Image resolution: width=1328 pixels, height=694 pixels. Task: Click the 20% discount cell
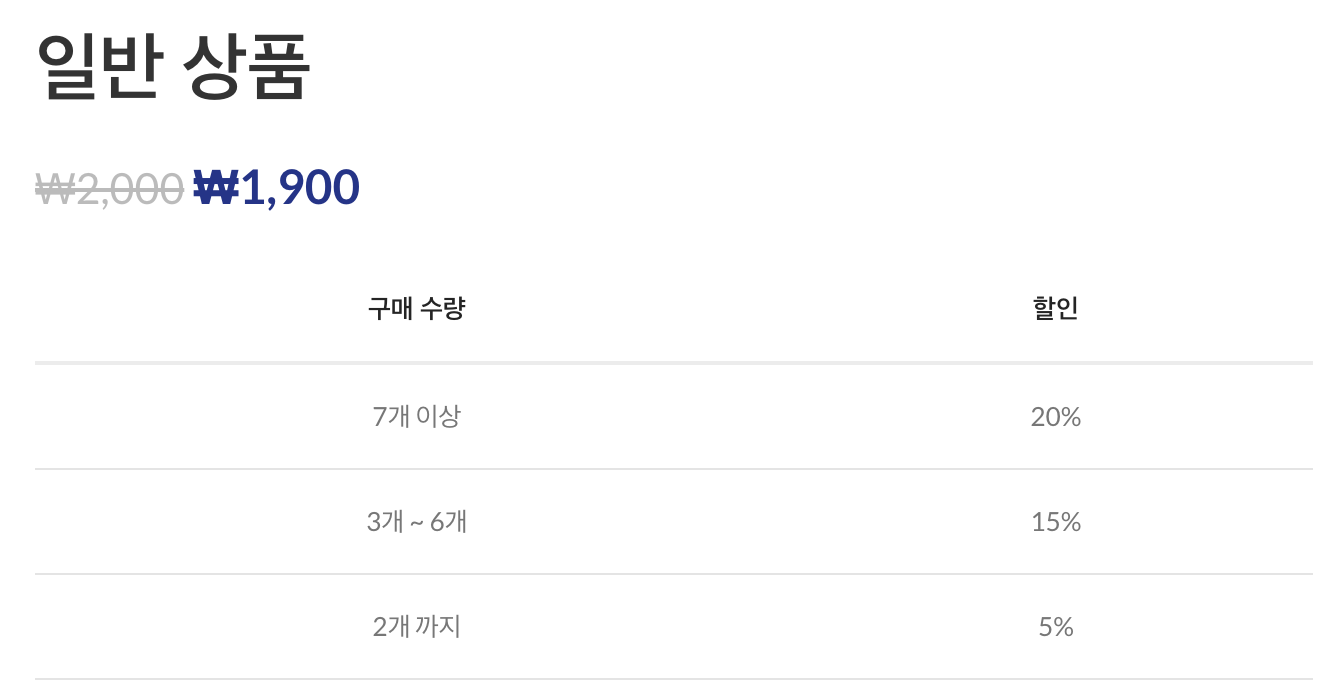[x=1055, y=416]
